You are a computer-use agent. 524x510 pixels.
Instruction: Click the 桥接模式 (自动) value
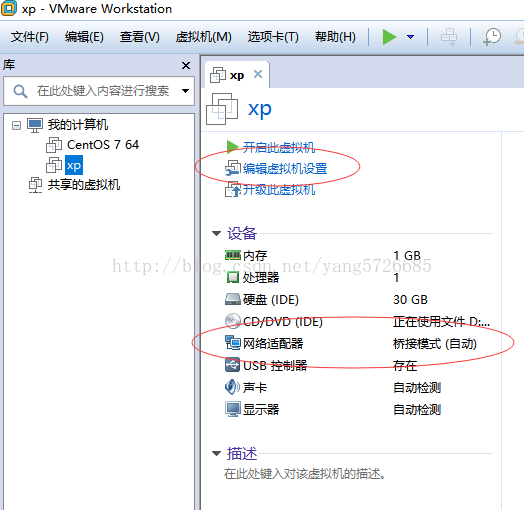(x=435, y=344)
